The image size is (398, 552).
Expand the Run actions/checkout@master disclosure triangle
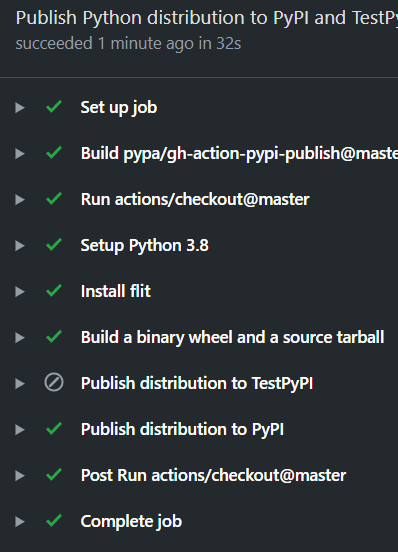(20, 200)
